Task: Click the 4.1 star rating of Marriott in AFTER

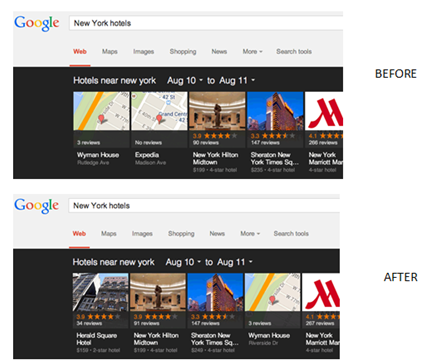Action: point(322,317)
